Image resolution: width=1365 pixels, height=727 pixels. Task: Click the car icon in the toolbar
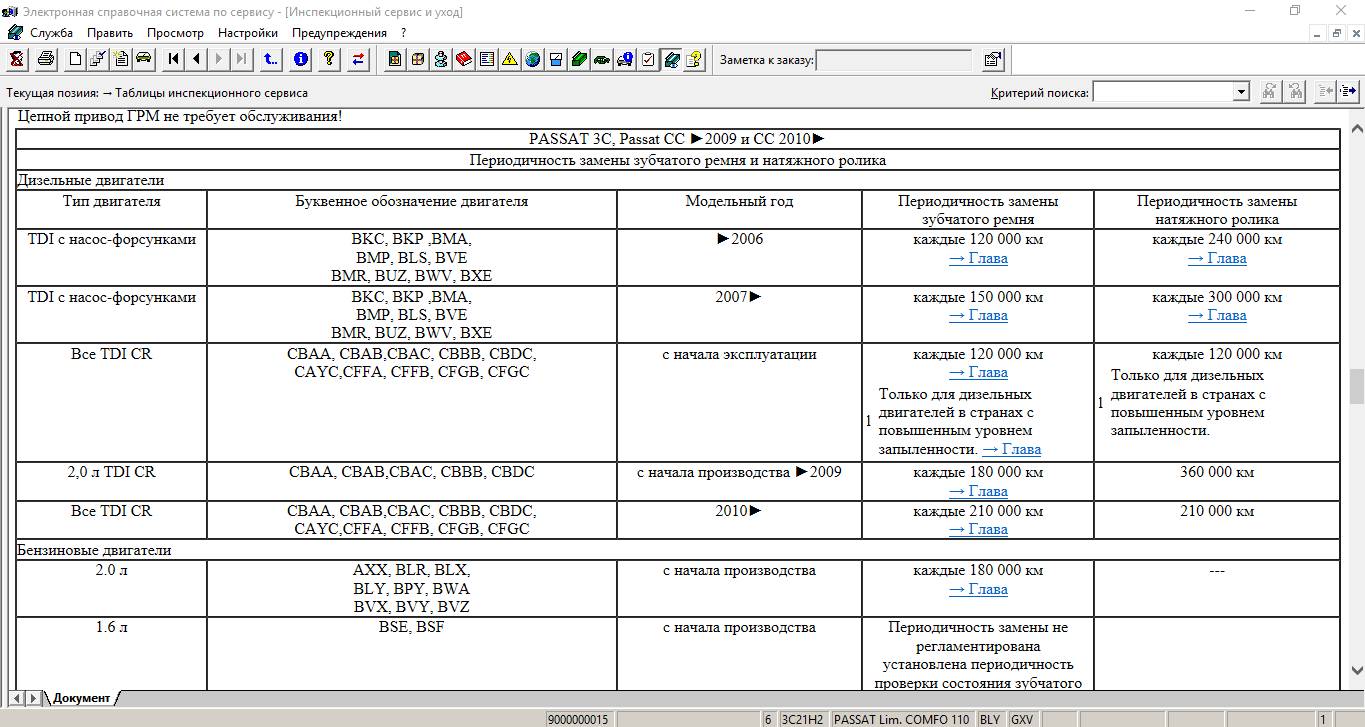[x=143, y=59]
